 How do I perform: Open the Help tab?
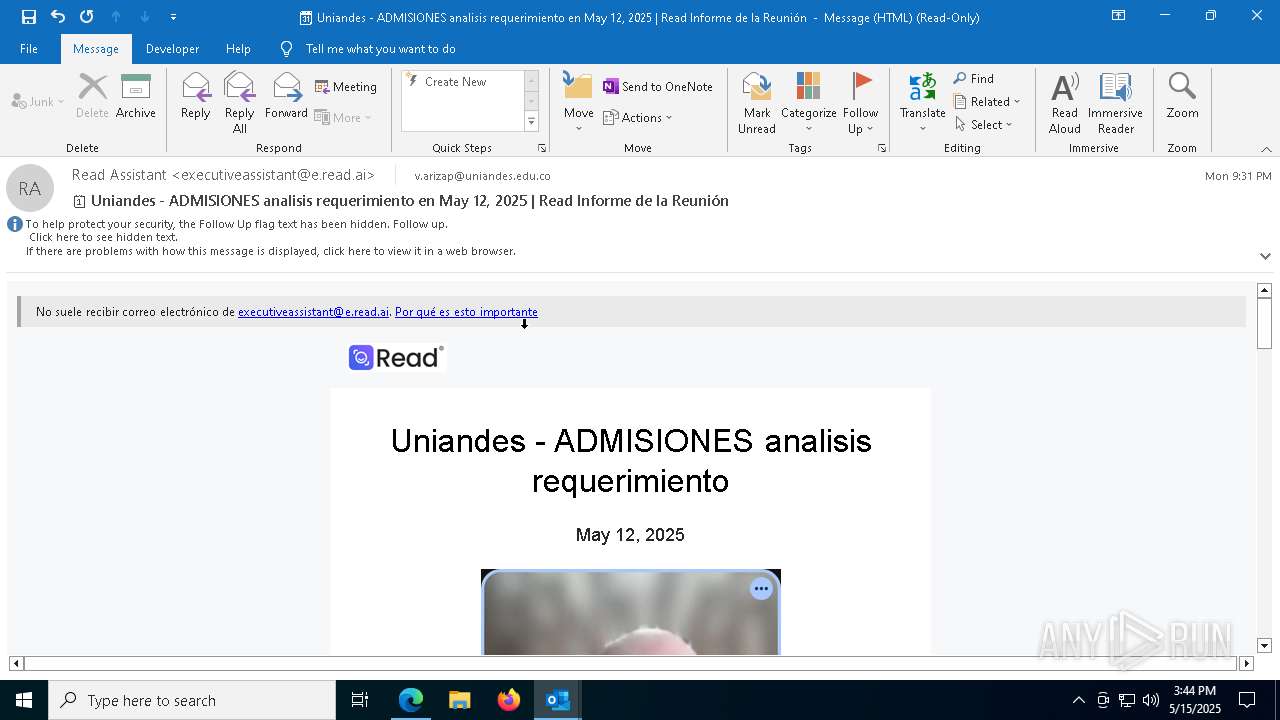(238, 49)
